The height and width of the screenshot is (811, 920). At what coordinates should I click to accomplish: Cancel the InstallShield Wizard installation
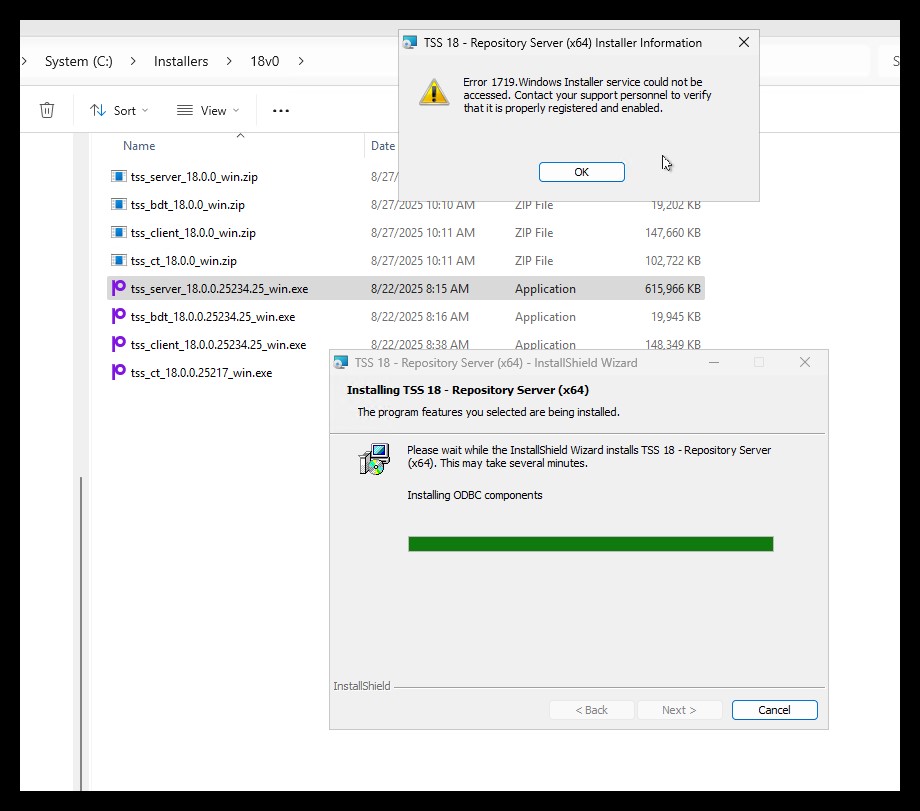pos(774,709)
